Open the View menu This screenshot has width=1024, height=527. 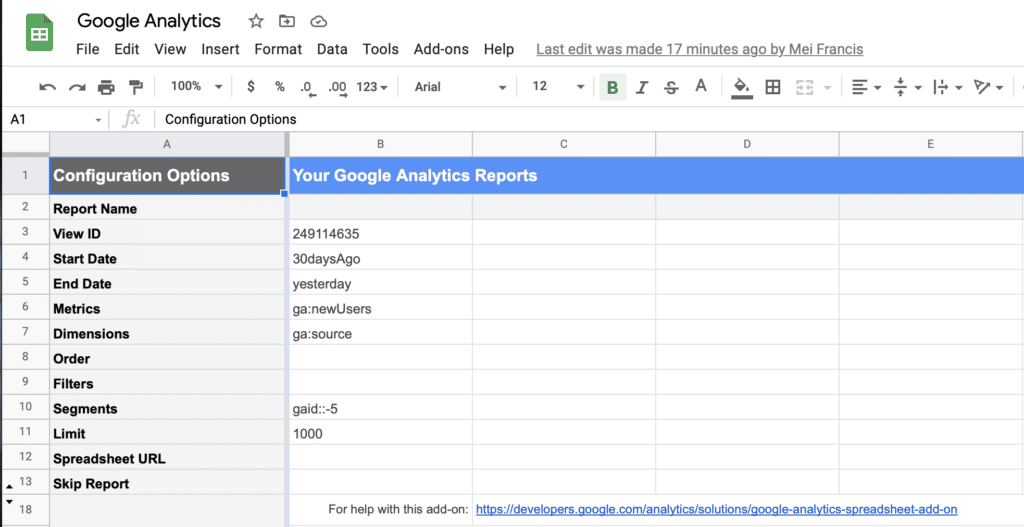pos(170,50)
